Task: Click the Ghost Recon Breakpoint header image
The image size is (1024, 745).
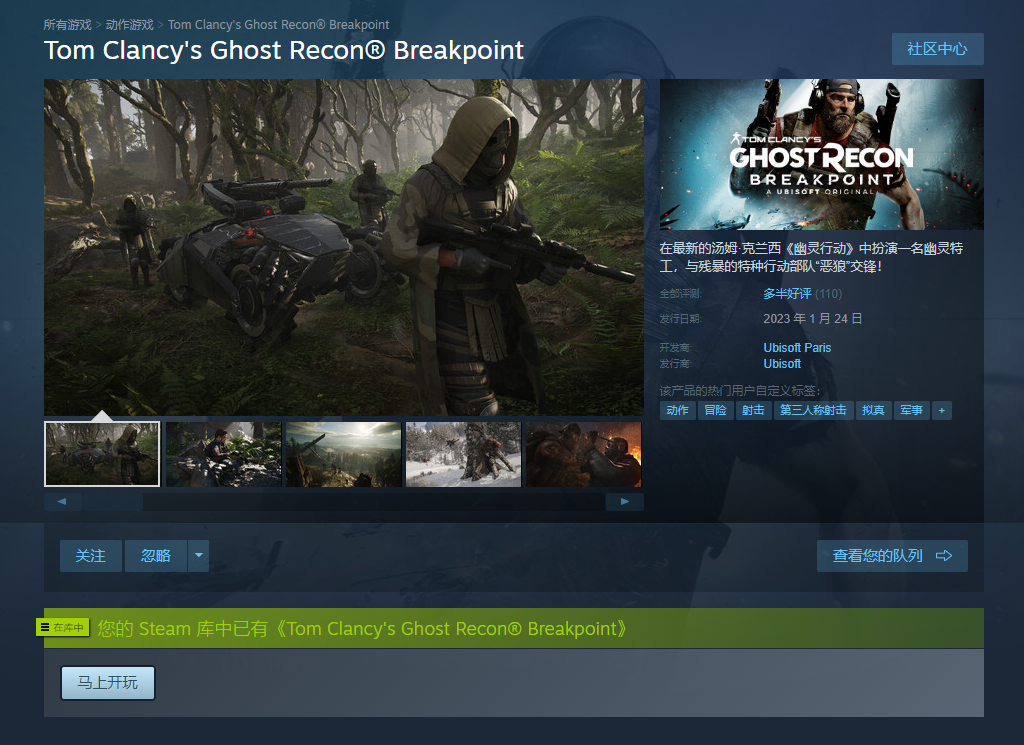Action: coord(822,154)
